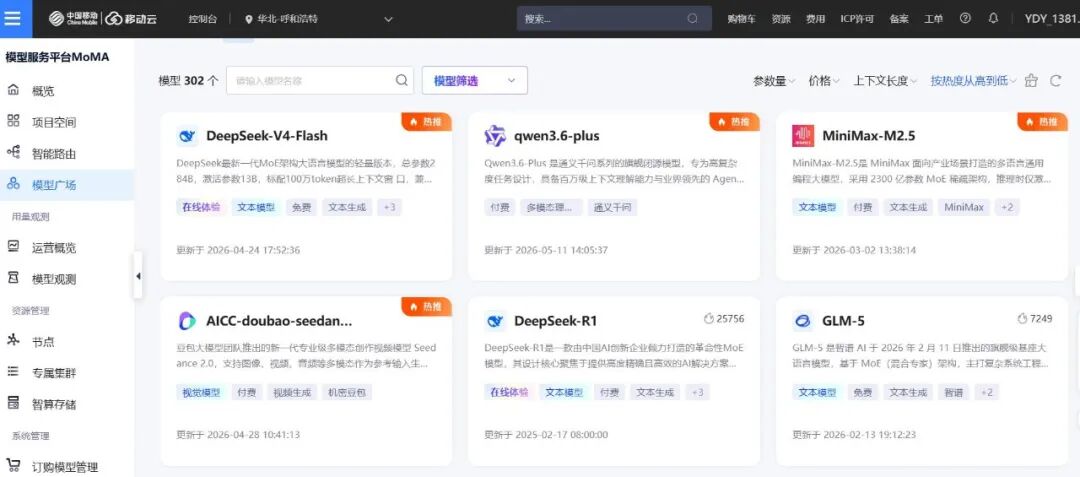Click the China Mobile cloud logo
The width and height of the screenshot is (1080, 477).
pyautogui.click(x=103, y=19)
